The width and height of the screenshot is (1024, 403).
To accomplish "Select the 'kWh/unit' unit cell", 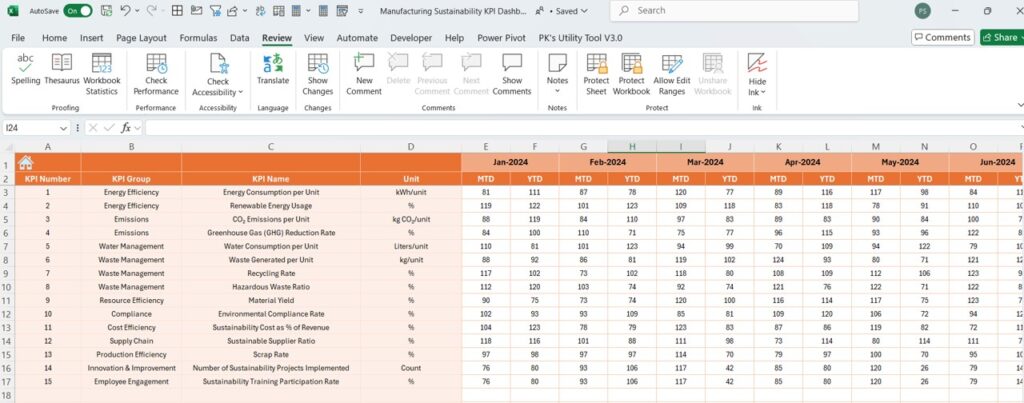I will pos(411,192).
